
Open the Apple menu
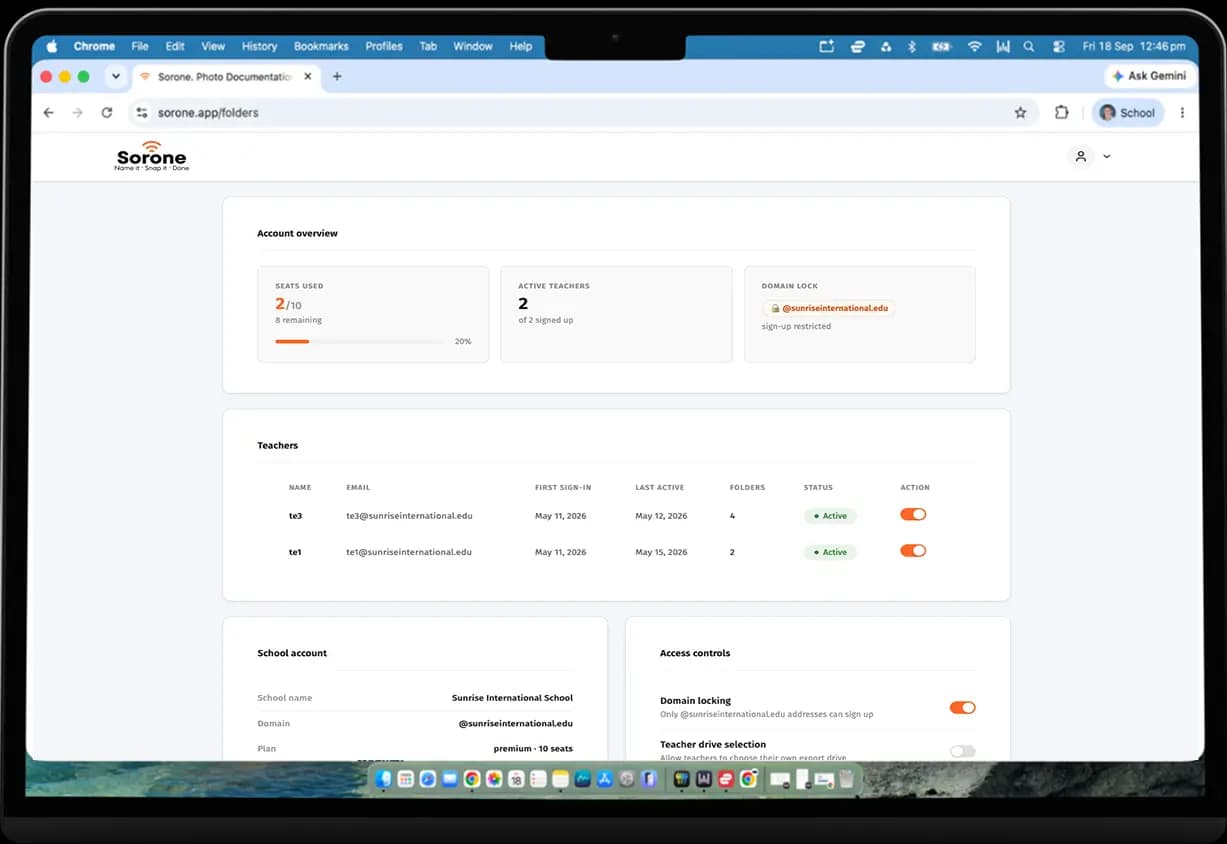click(x=52, y=46)
